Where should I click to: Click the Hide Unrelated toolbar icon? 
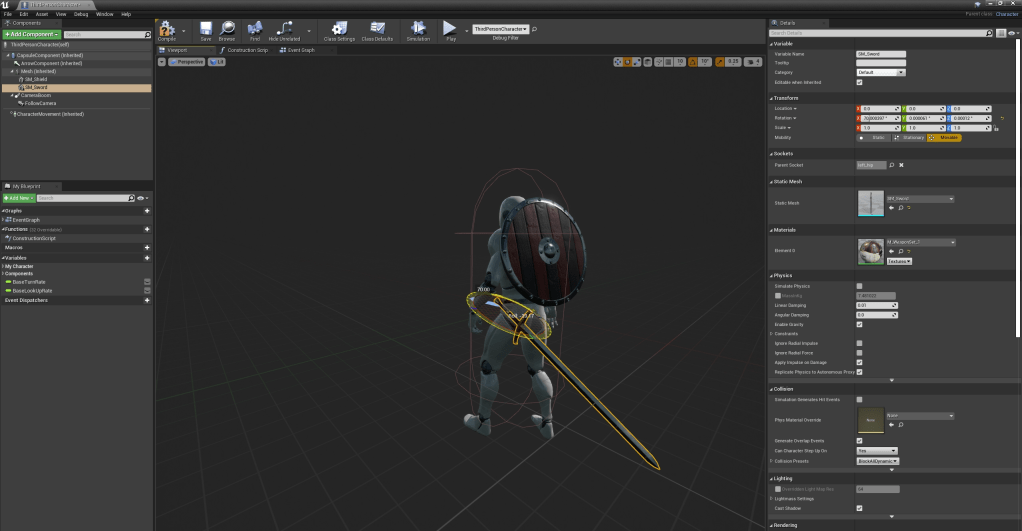coord(286,30)
